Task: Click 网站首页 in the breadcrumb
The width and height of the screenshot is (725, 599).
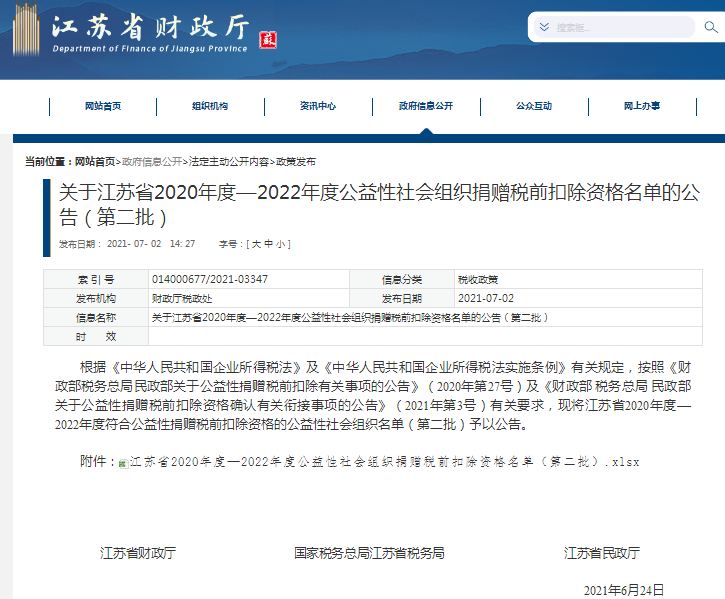Action: point(95,161)
